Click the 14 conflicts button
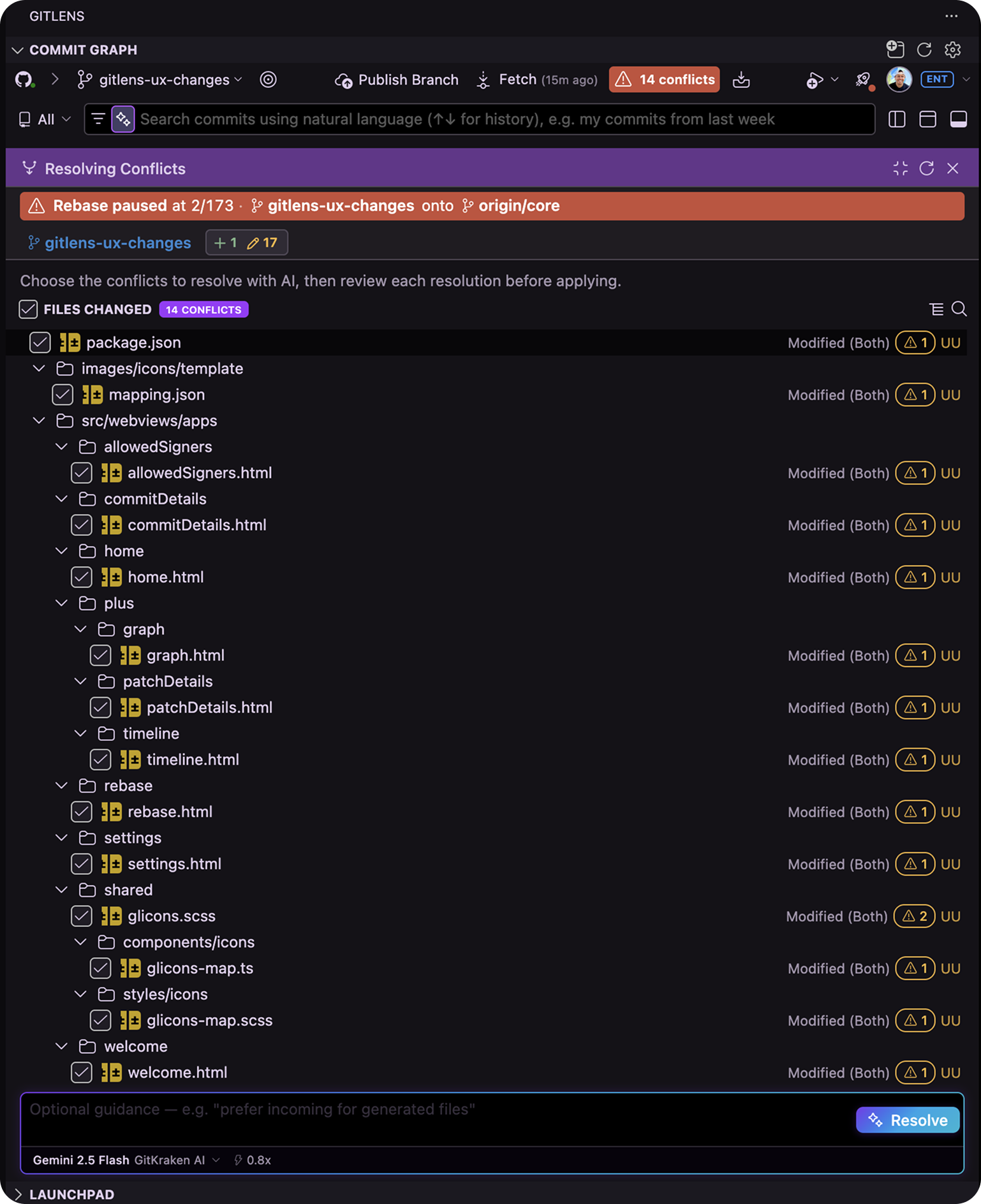The image size is (981, 1204). (665, 80)
